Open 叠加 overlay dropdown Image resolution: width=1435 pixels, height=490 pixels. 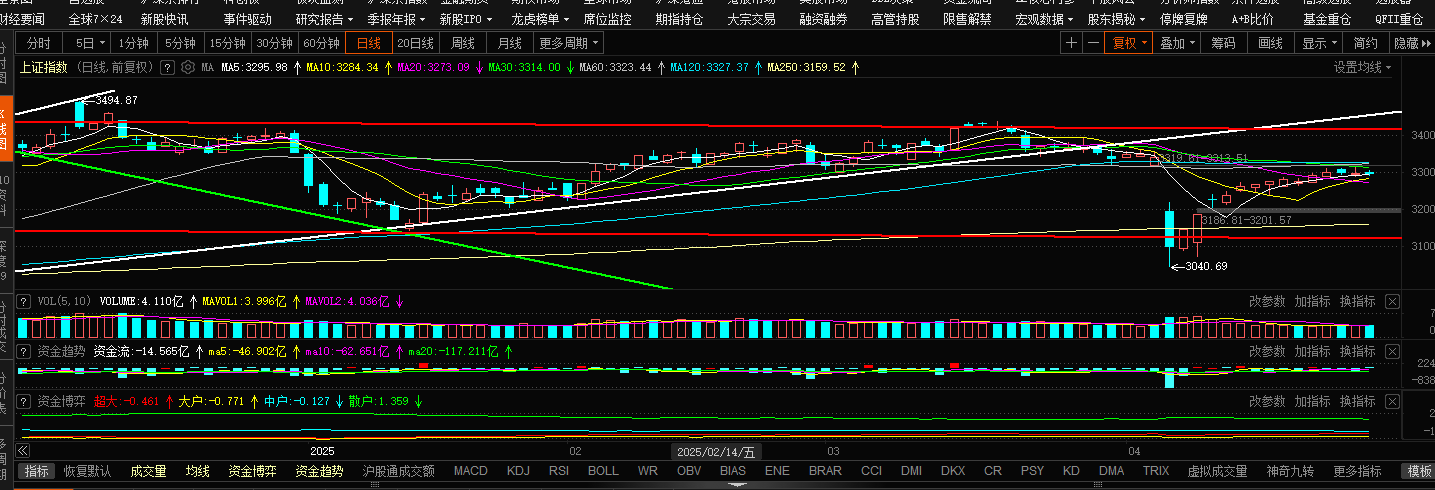point(1177,43)
